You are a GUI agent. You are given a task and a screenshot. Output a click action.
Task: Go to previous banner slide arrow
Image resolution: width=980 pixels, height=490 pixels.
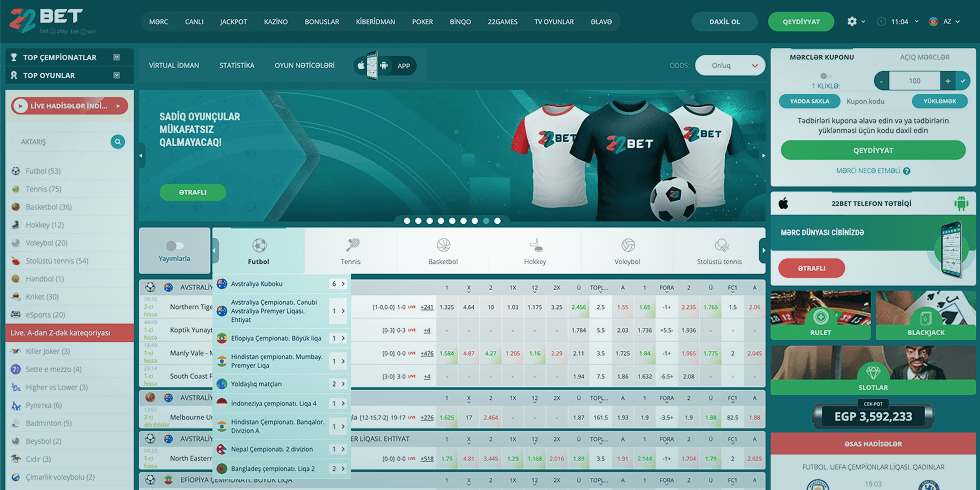[141, 155]
